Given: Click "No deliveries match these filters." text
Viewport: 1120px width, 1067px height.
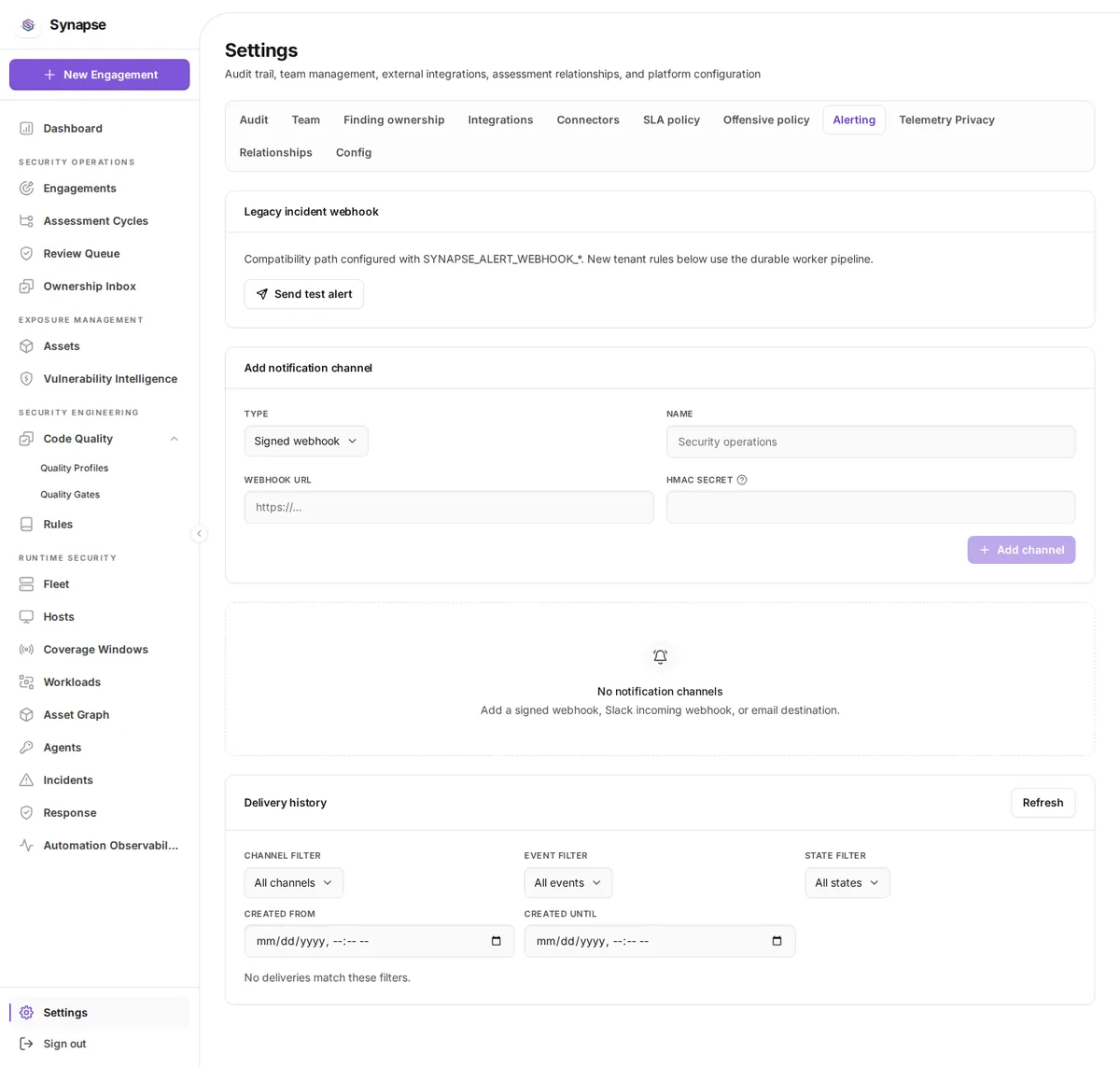Looking at the screenshot, I should tap(328, 977).
